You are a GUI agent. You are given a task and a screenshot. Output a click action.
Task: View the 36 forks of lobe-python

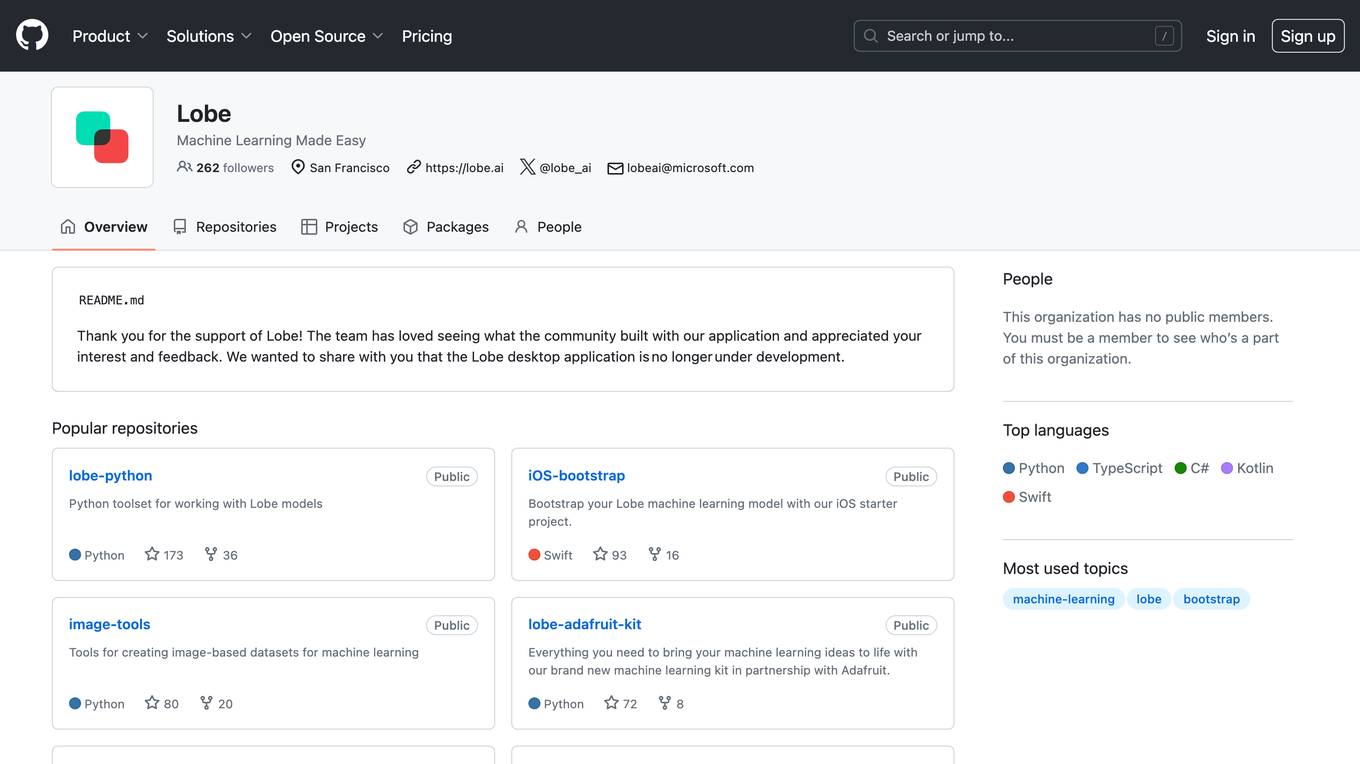pos(221,555)
